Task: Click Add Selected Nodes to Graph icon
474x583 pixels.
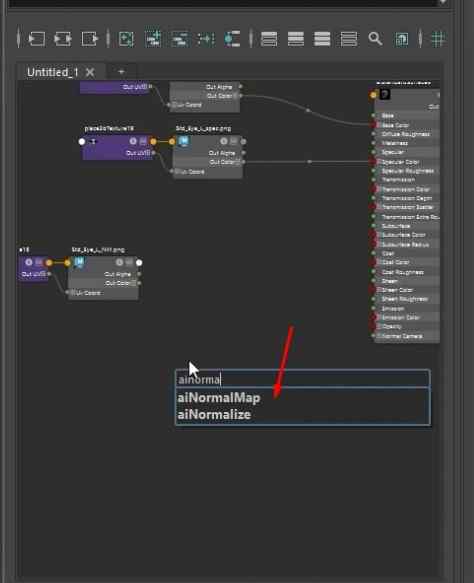Action: coord(153,39)
